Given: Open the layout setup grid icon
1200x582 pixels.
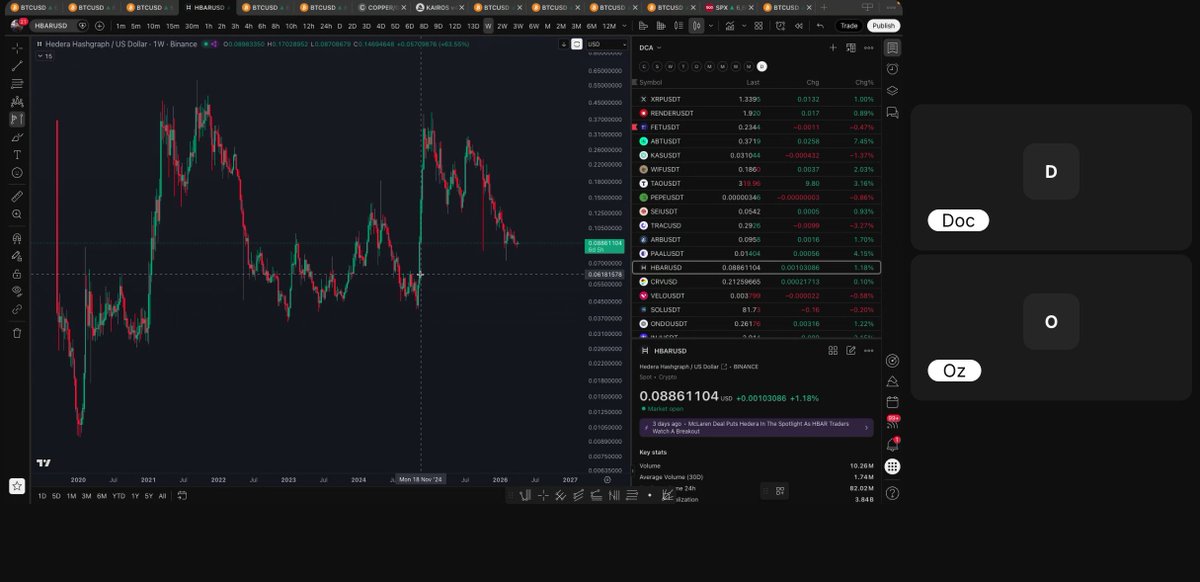Looking at the screenshot, I should pyautogui.click(x=759, y=26).
